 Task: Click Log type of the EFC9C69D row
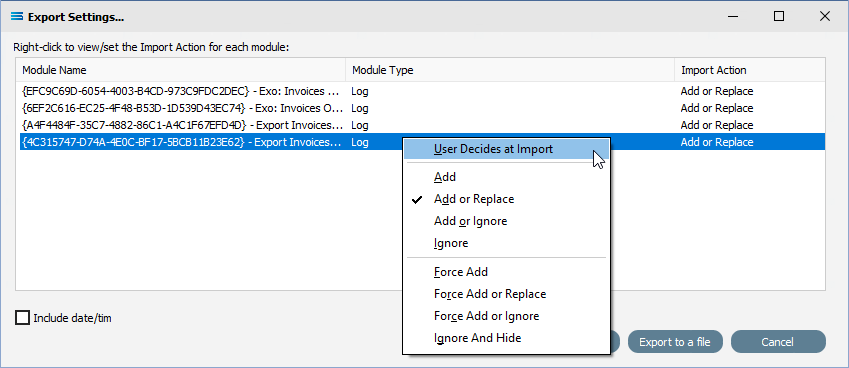[360, 91]
